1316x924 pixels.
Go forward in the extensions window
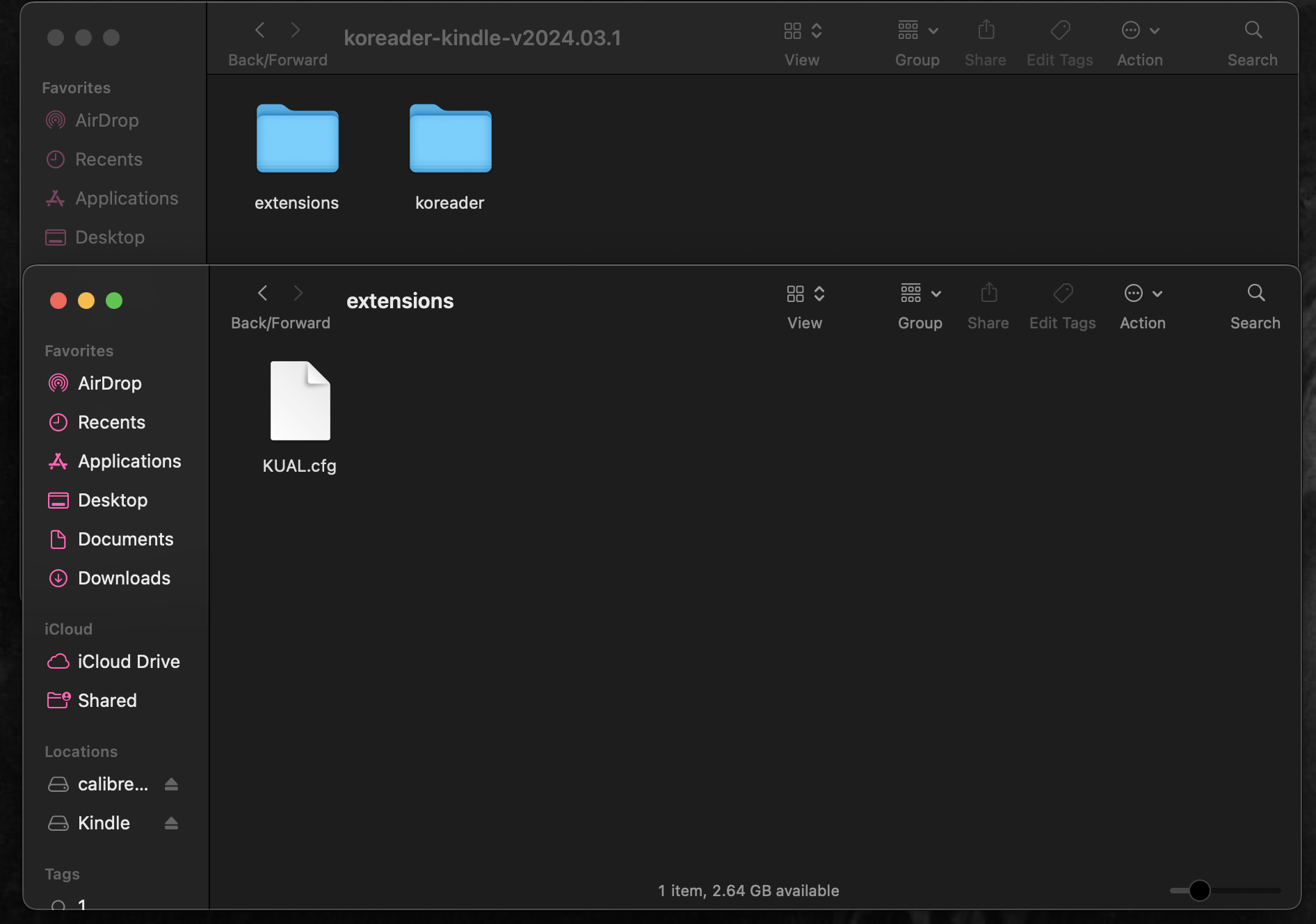click(x=298, y=293)
